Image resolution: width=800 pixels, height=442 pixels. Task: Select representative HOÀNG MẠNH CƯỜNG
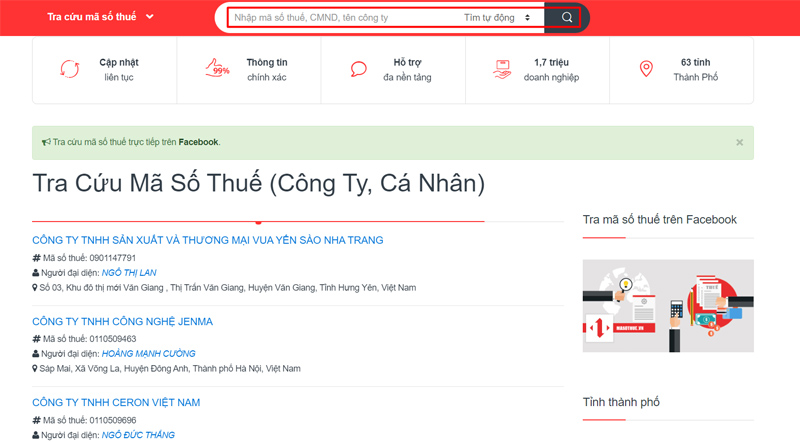(148, 354)
